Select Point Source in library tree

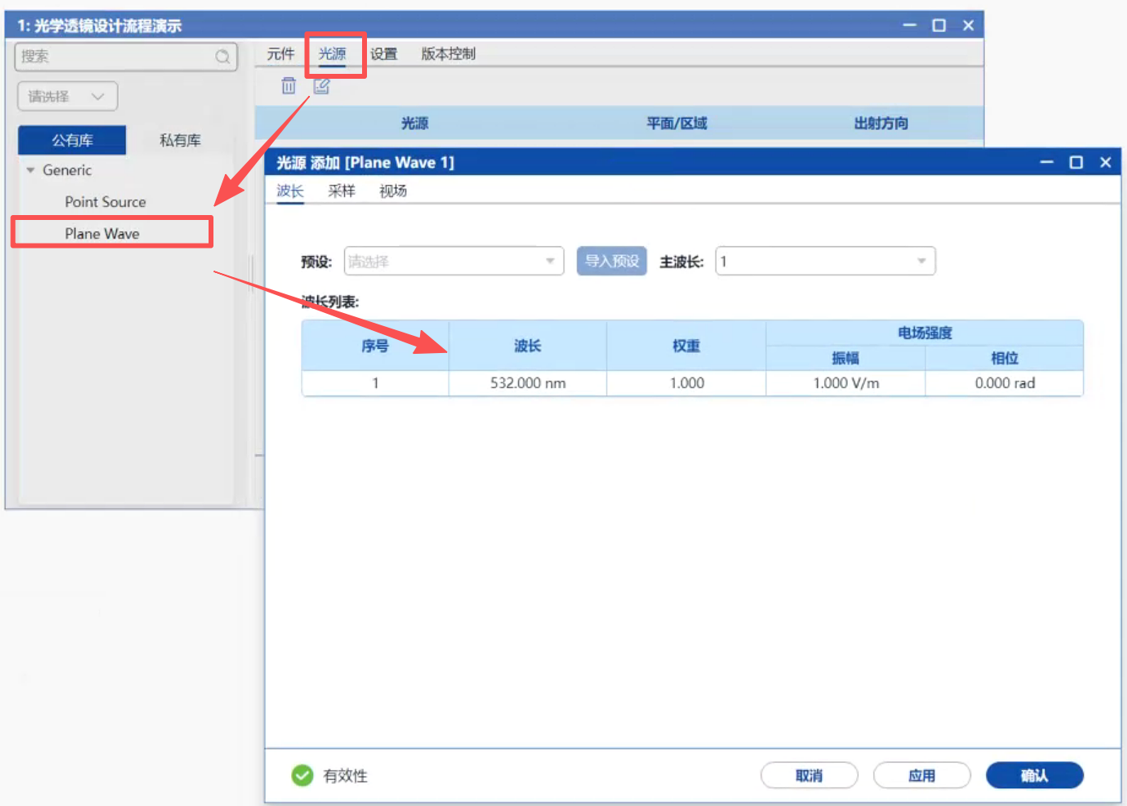coord(105,202)
